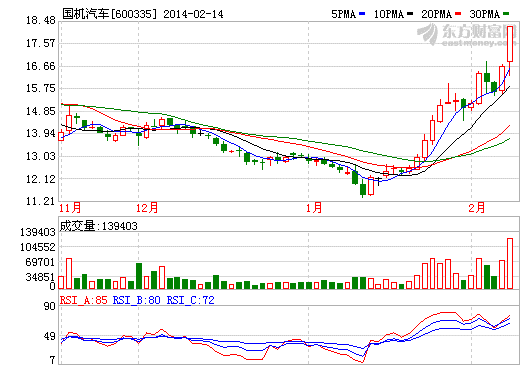Viewport: 520px width, 365px height.
Task: Click the black 10PMA legend color marker
Action: click(410, 14)
